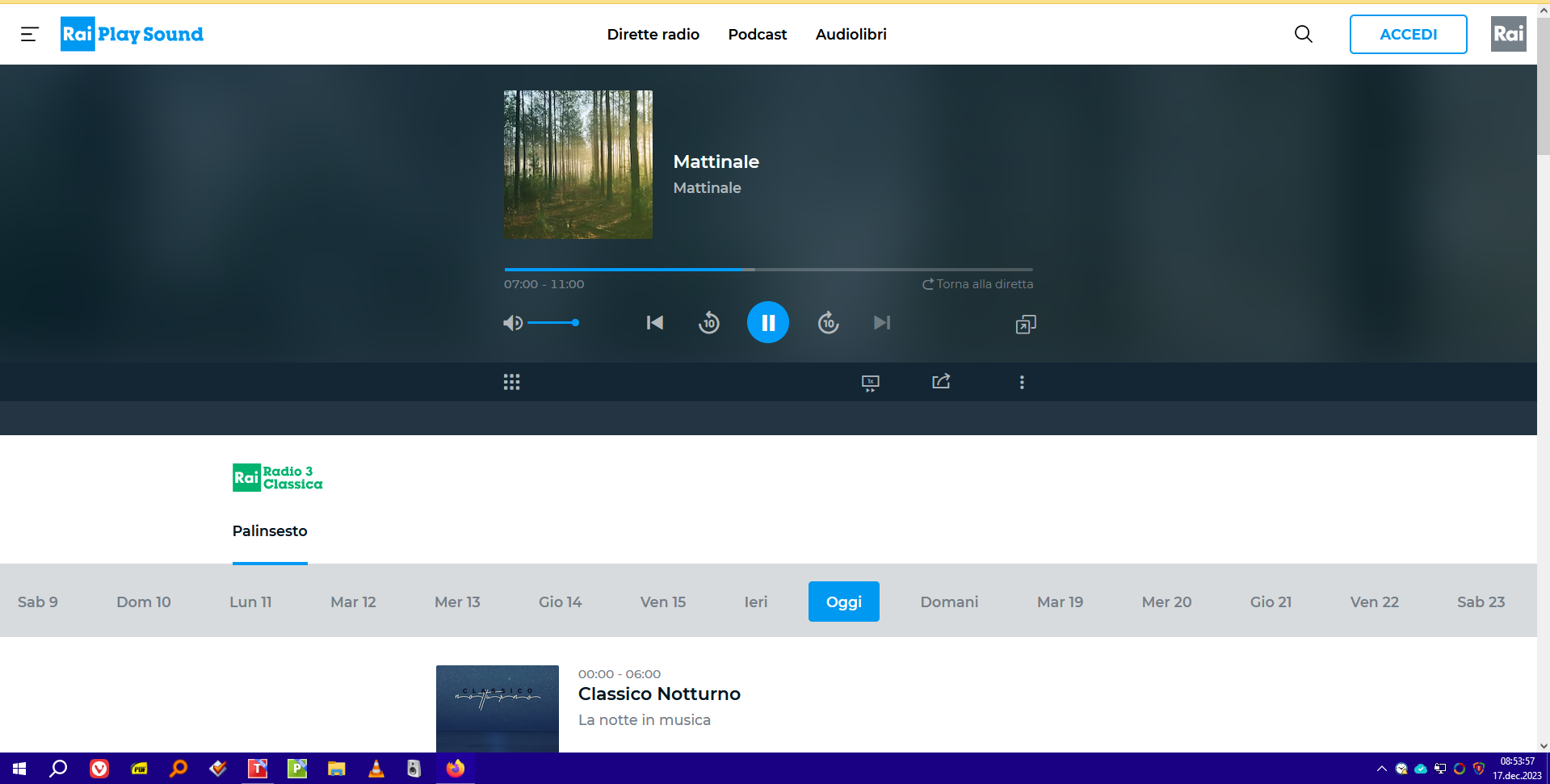Select the Oggi day button

(843, 602)
